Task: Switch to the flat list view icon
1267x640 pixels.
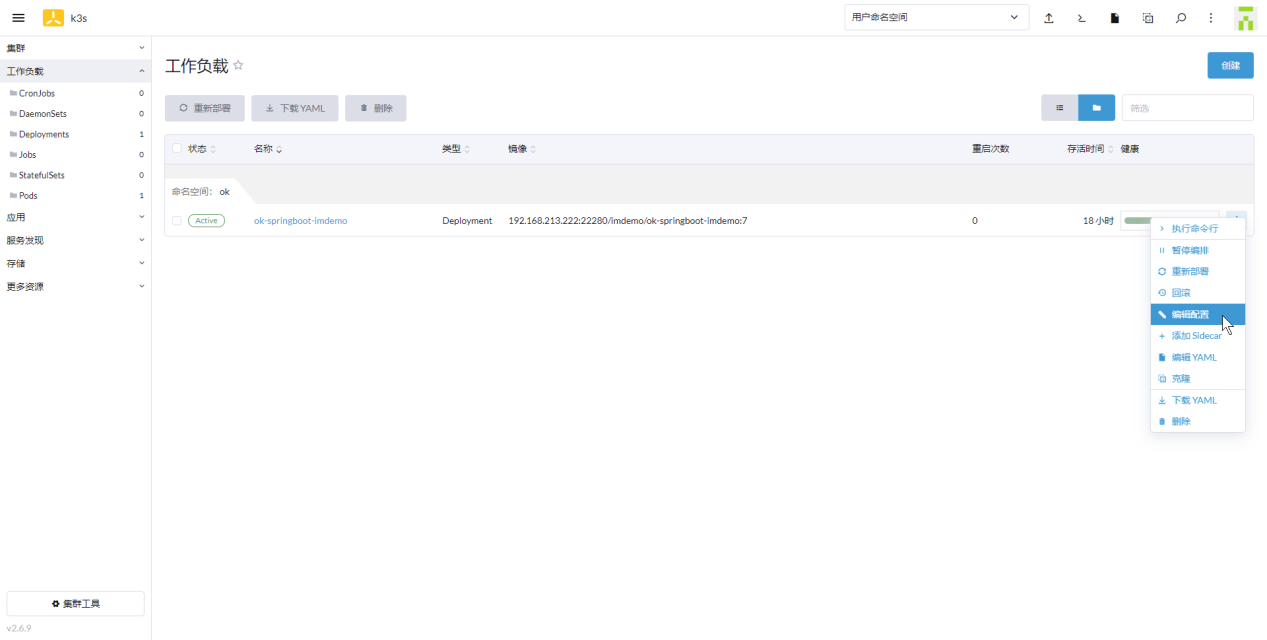Action: point(1059,108)
